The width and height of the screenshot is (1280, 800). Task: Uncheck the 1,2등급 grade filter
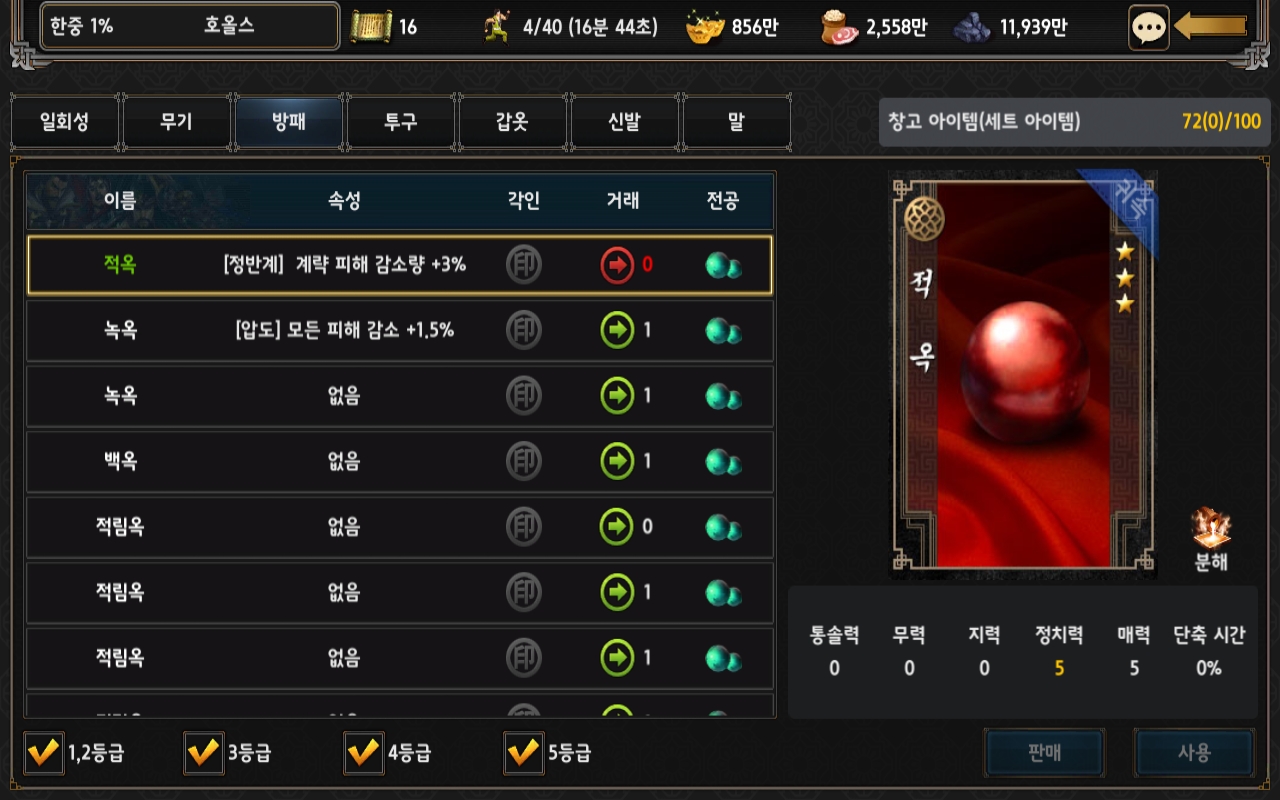(43, 753)
